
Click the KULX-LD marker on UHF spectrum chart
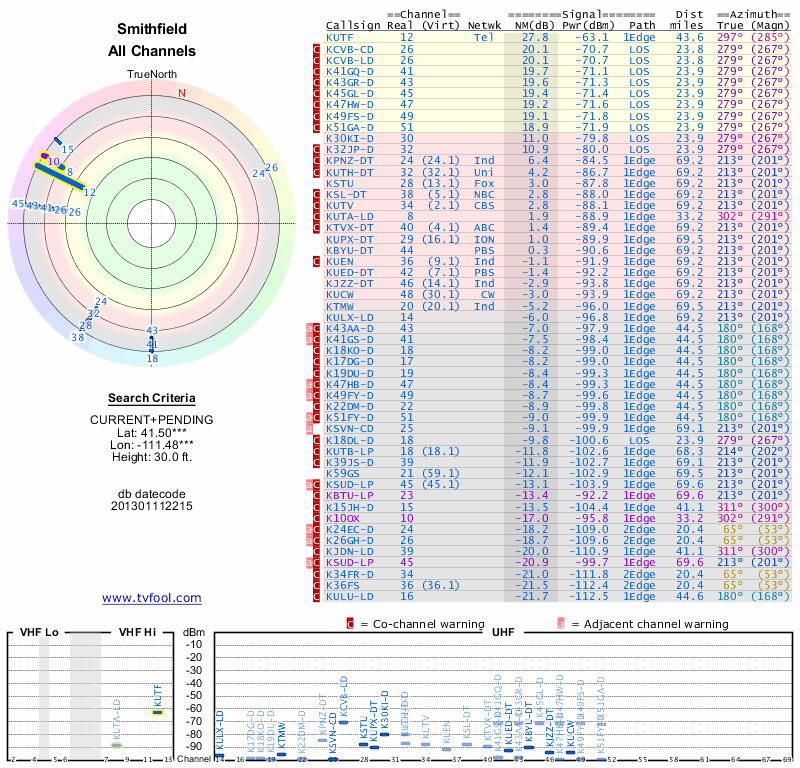[x=219, y=755]
